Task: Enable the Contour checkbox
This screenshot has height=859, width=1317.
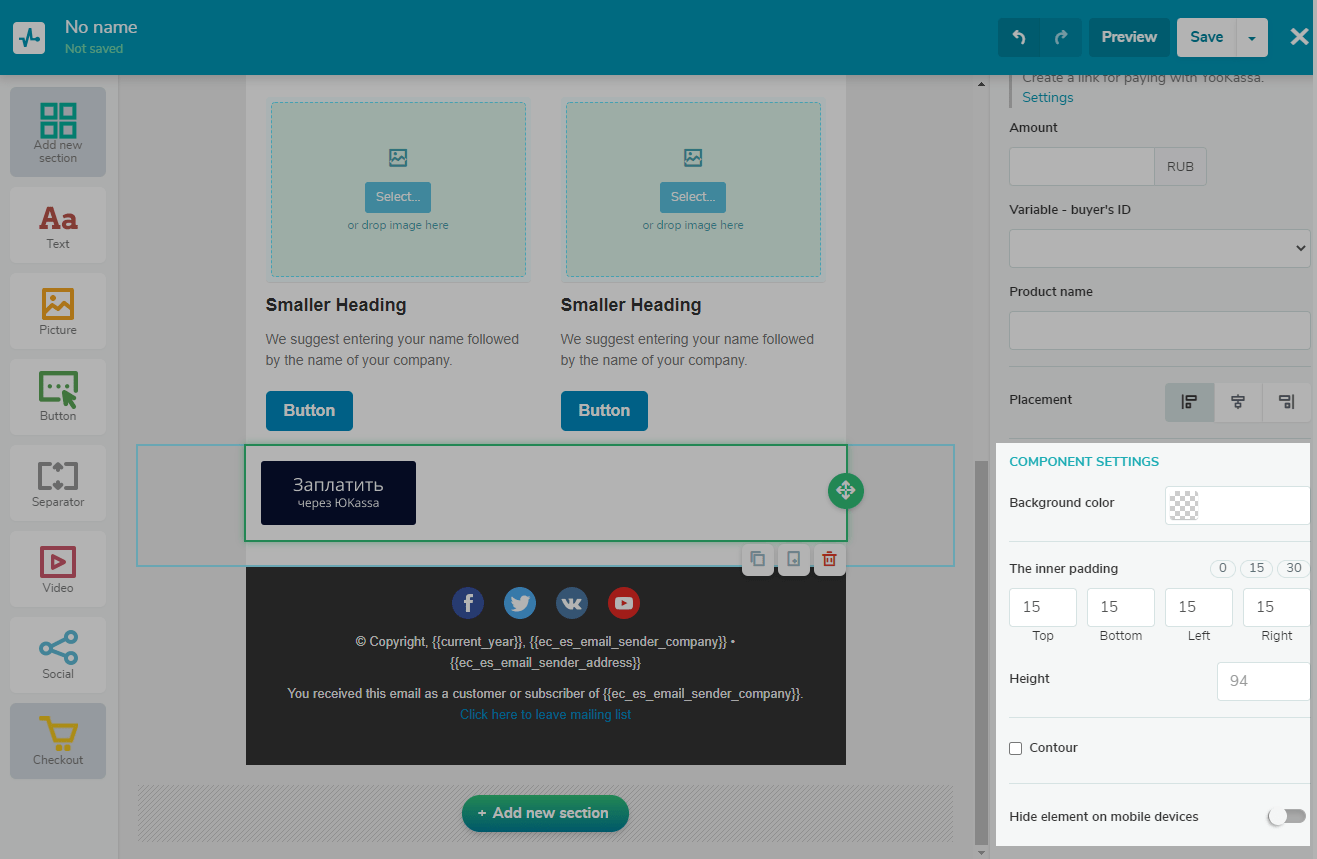Action: pyautogui.click(x=1016, y=748)
